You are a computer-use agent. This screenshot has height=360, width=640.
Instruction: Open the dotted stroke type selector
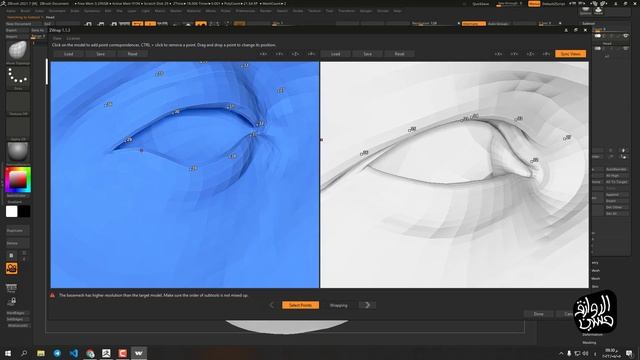tap(18, 77)
